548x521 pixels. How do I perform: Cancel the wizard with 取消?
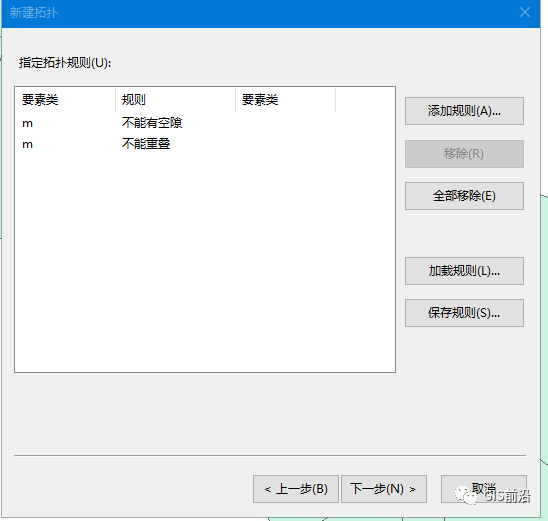(x=484, y=489)
